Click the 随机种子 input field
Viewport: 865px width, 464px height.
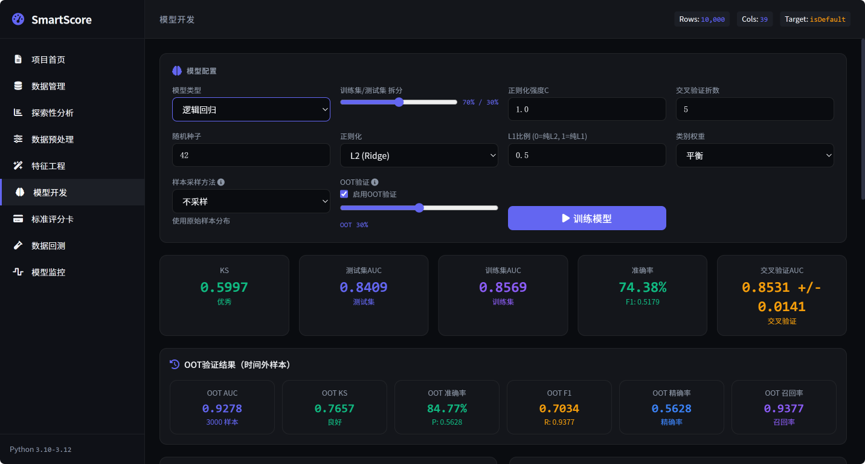pyautogui.click(x=251, y=155)
